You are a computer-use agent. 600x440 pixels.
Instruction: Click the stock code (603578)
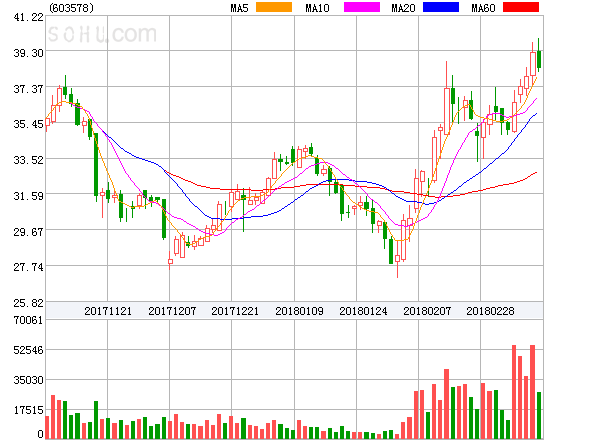pos(72,8)
